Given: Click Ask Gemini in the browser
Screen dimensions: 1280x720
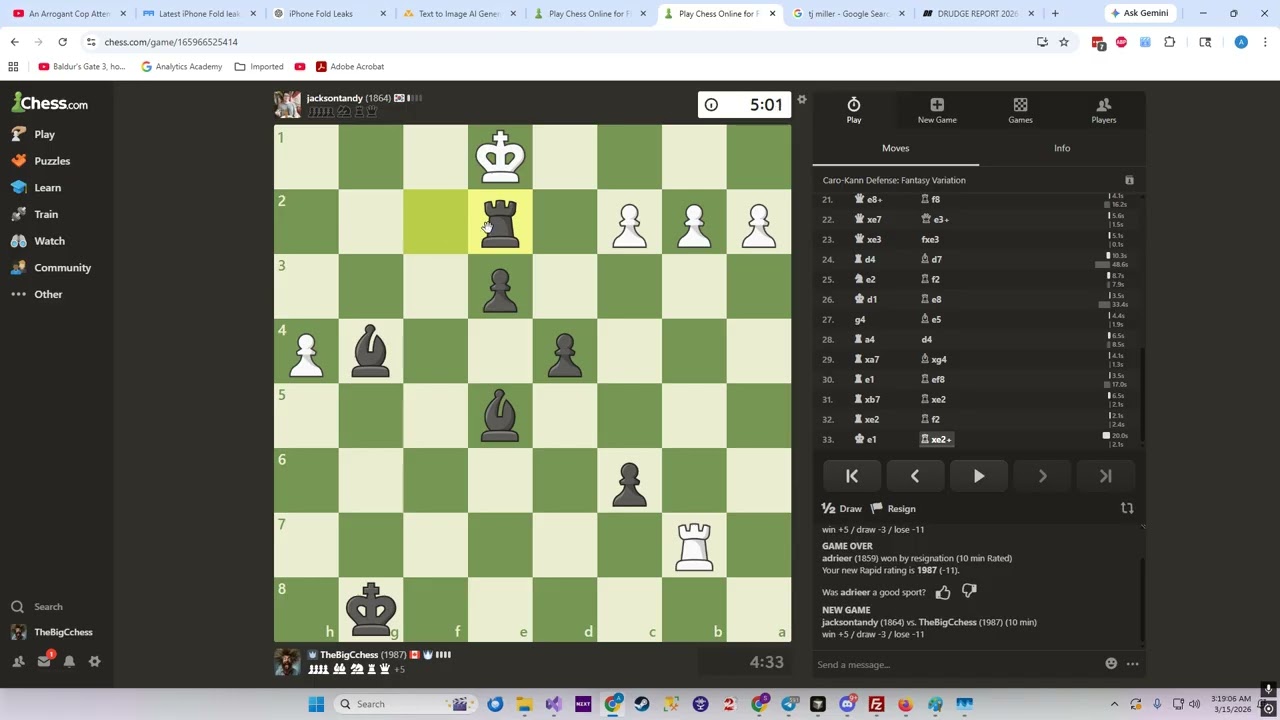Looking at the screenshot, I should tap(1138, 14).
